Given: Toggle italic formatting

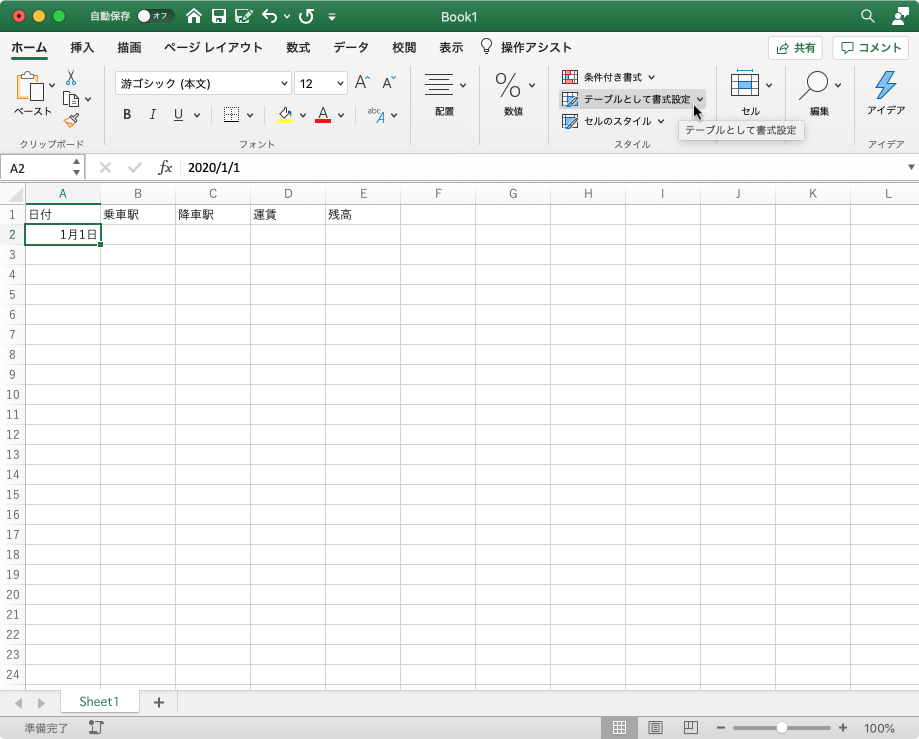Looking at the screenshot, I should click(152, 115).
